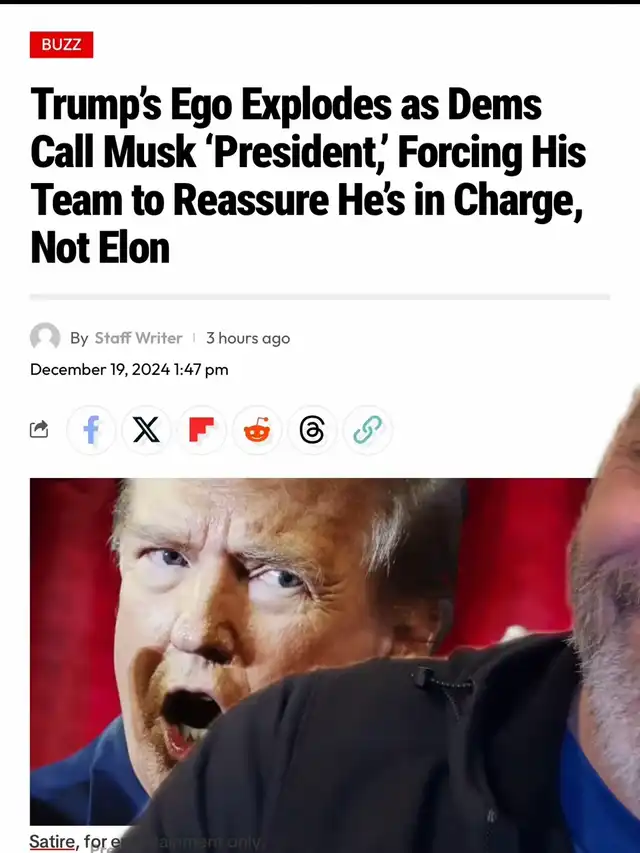Screen dimensions: 640x853
Task: Click the gray divider under the headline
Action: point(320,297)
